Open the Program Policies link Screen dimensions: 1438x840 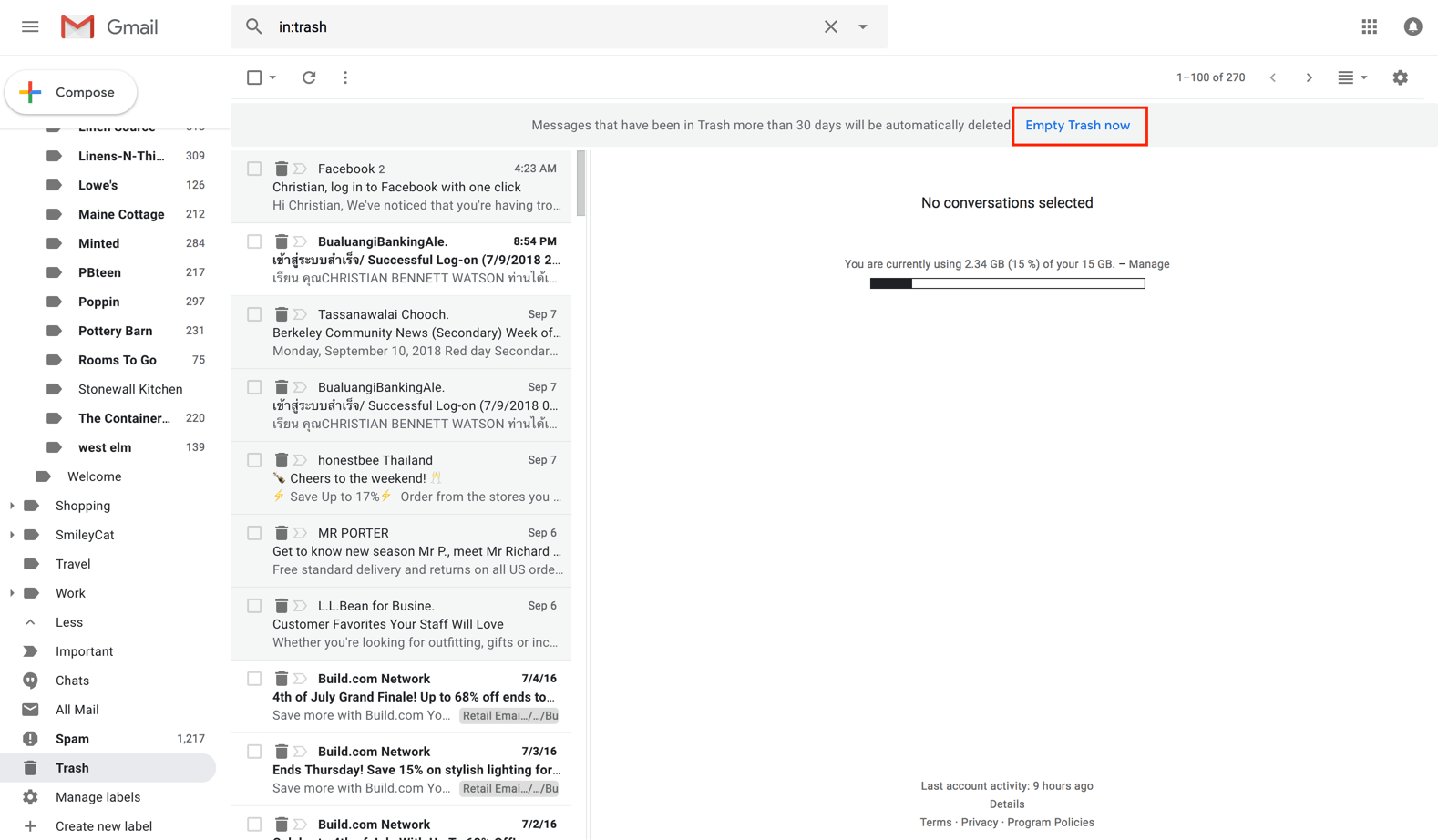click(x=1051, y=823)
